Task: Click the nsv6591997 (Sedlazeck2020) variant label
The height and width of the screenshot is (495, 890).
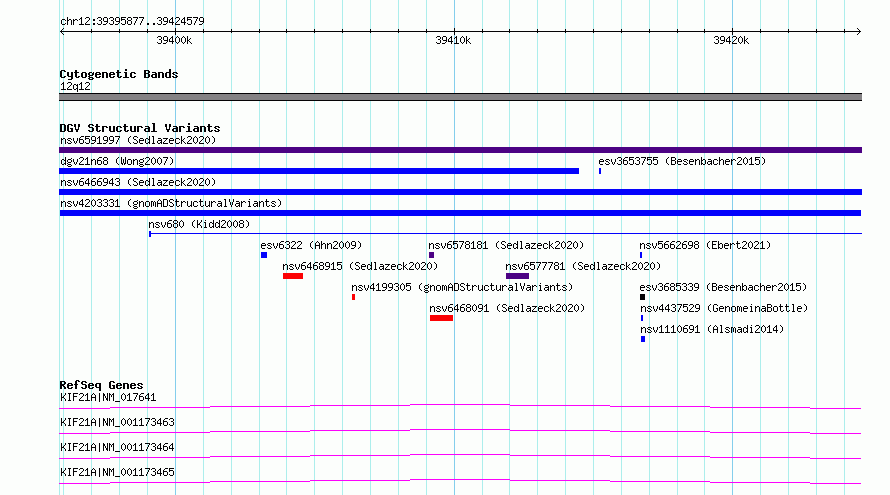Action: click(138, 140)
